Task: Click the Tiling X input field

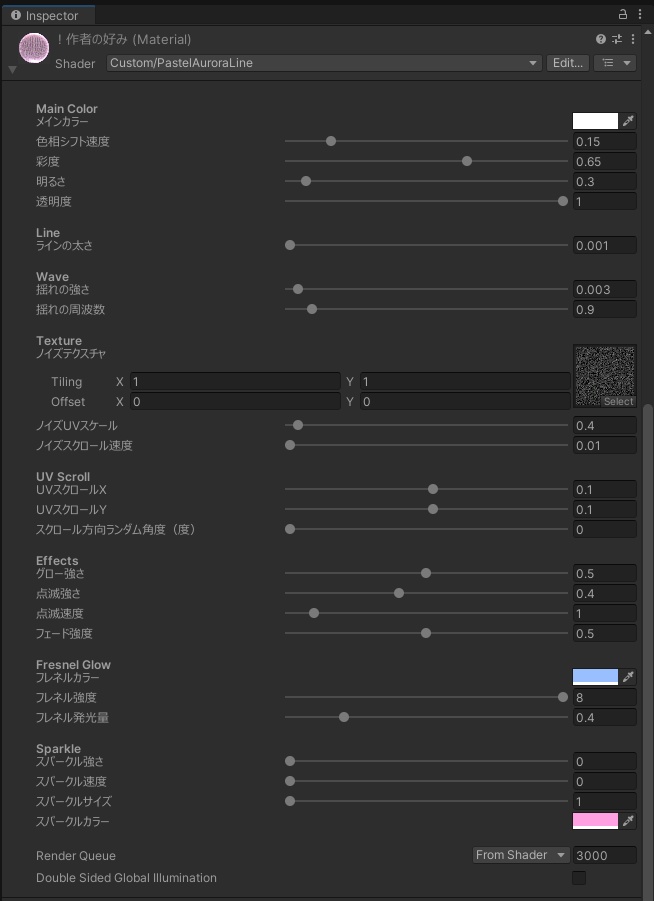Action: click(235, 381)
